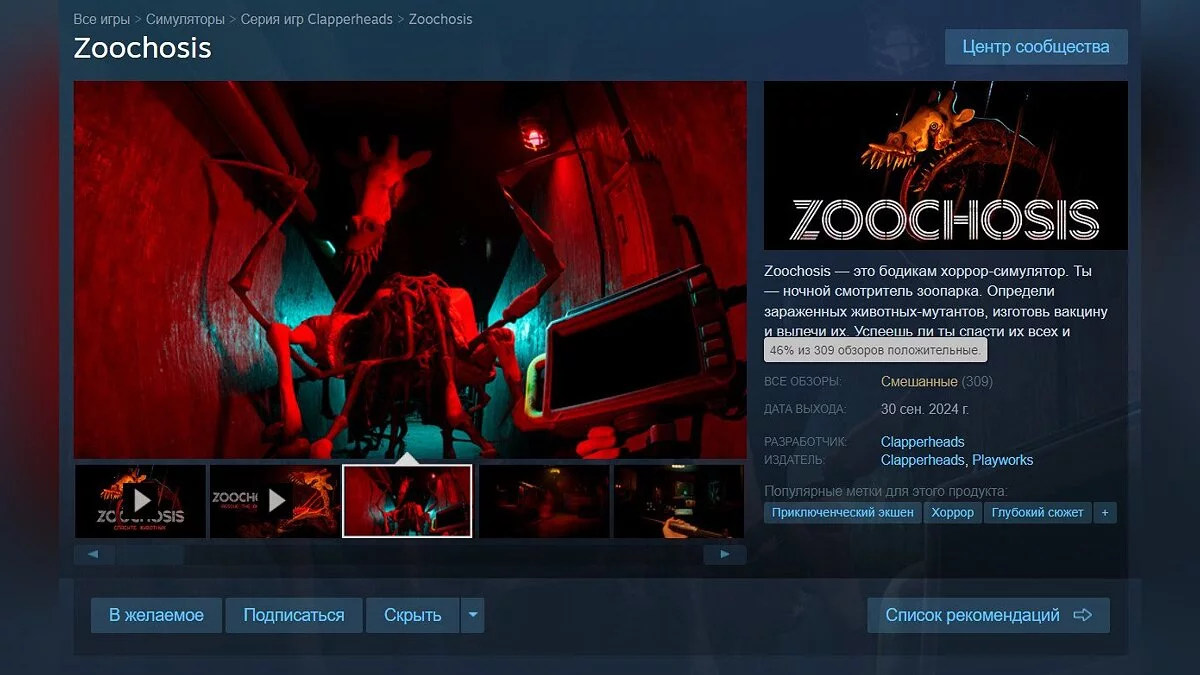Expand tags with the plus button
The width and height of the screenshot is (1200, 675).
tap(1105, 512)
